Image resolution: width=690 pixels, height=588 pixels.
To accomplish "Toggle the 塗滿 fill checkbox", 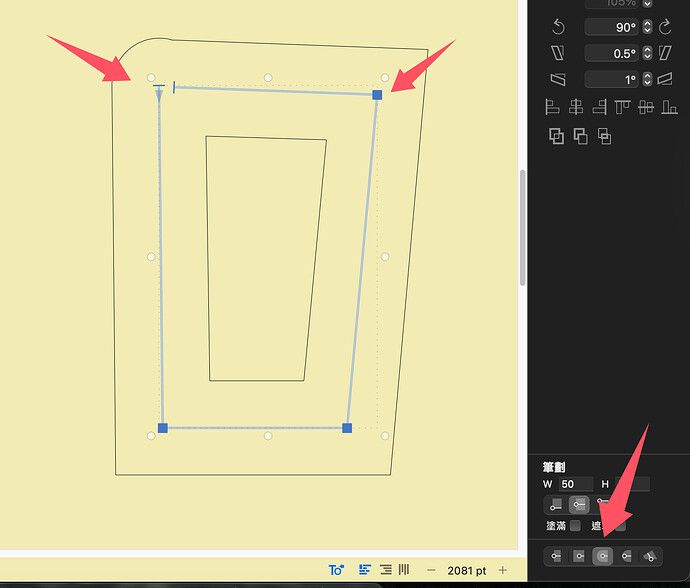I will click(x=575, y=526).
